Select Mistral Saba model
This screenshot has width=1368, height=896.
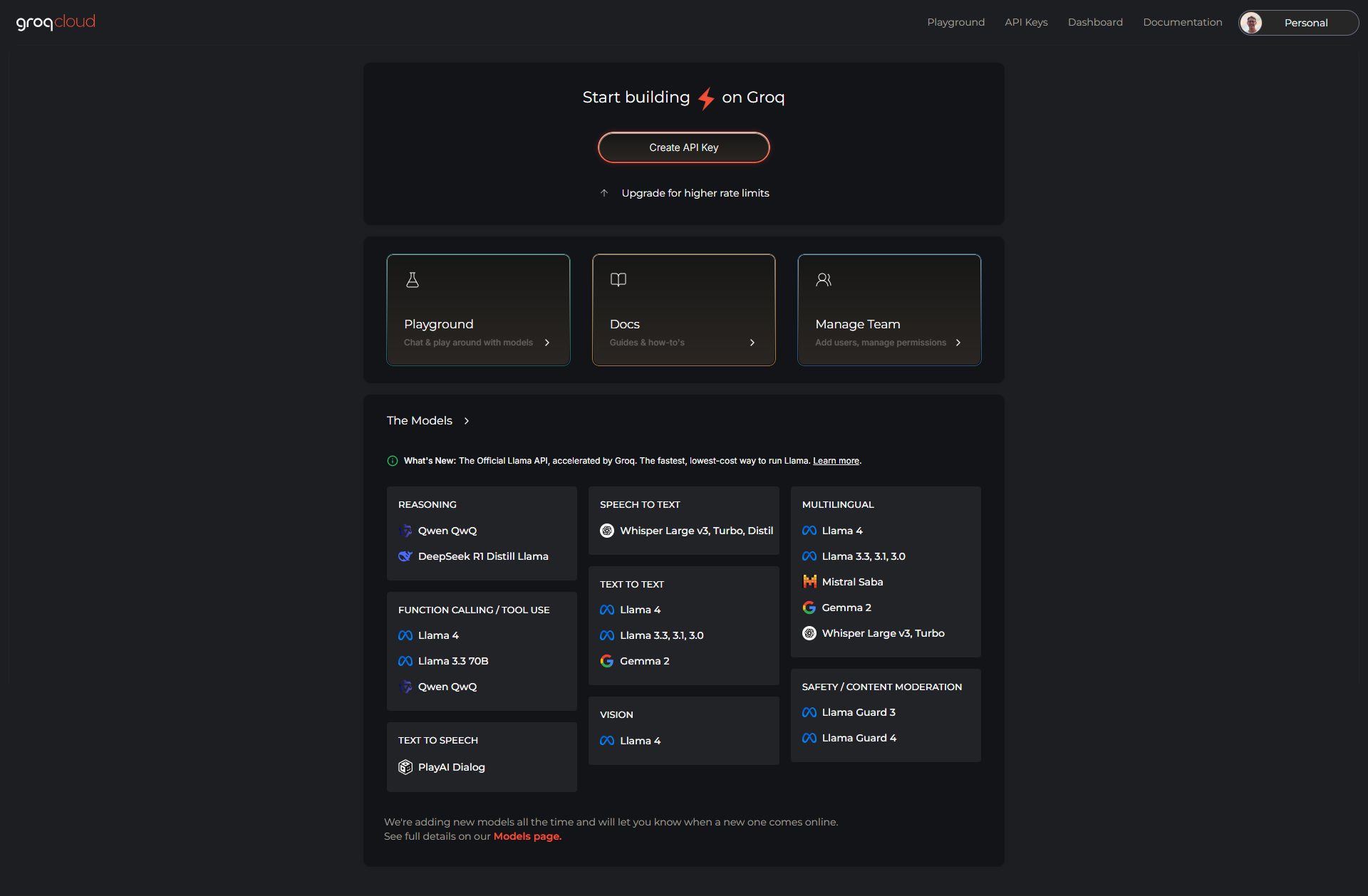pyautogui.click(x=852, y=582)
